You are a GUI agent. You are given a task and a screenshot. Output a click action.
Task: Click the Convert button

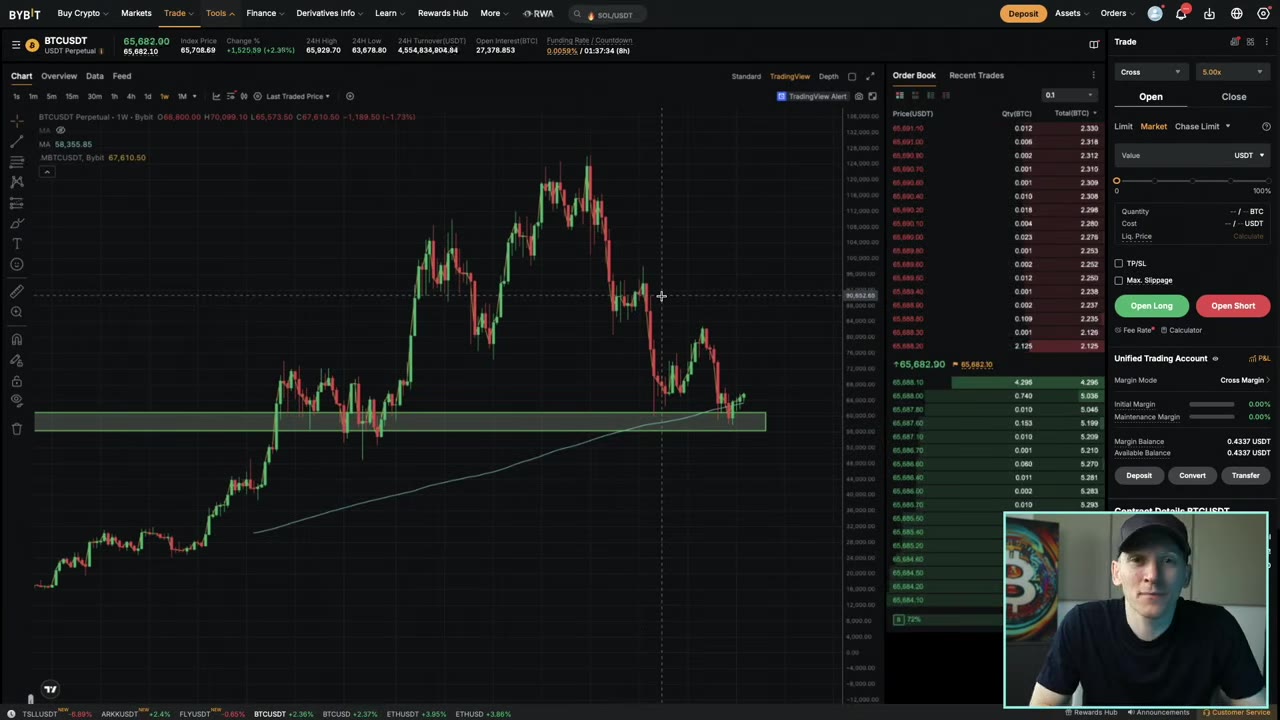click(1192, 476)
